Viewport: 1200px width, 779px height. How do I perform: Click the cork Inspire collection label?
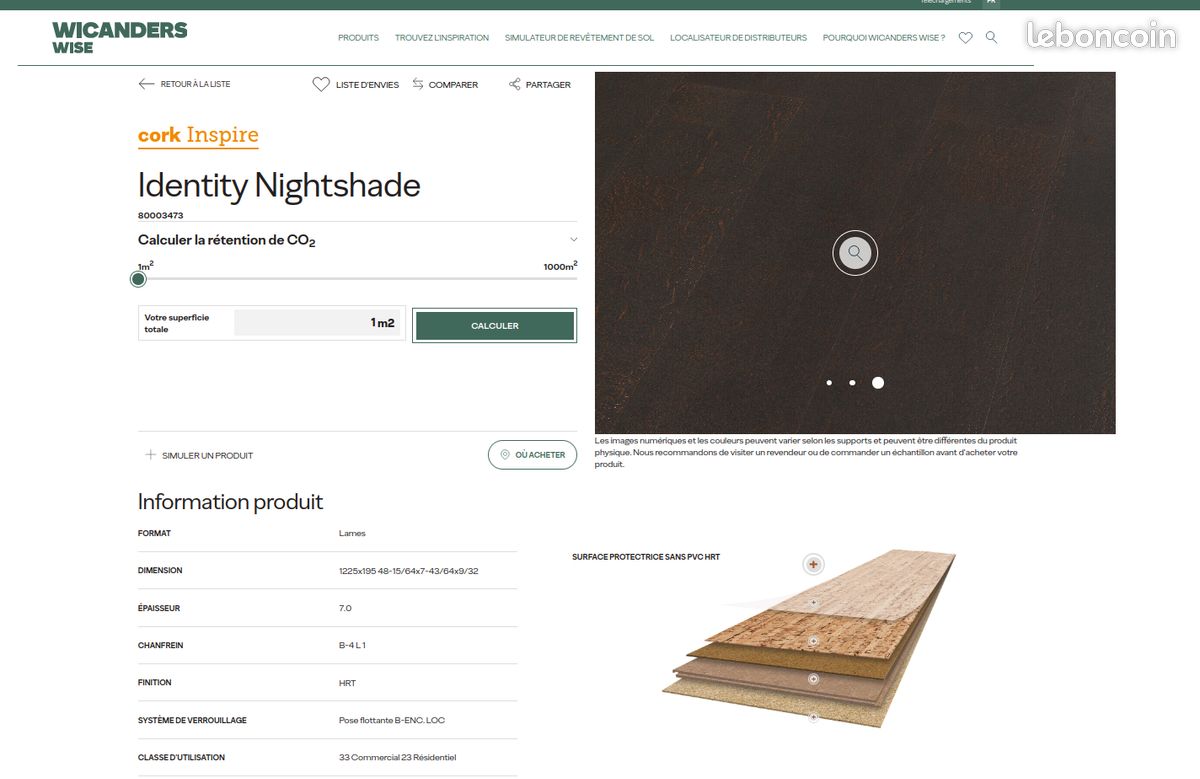click(x=198, y=135)
